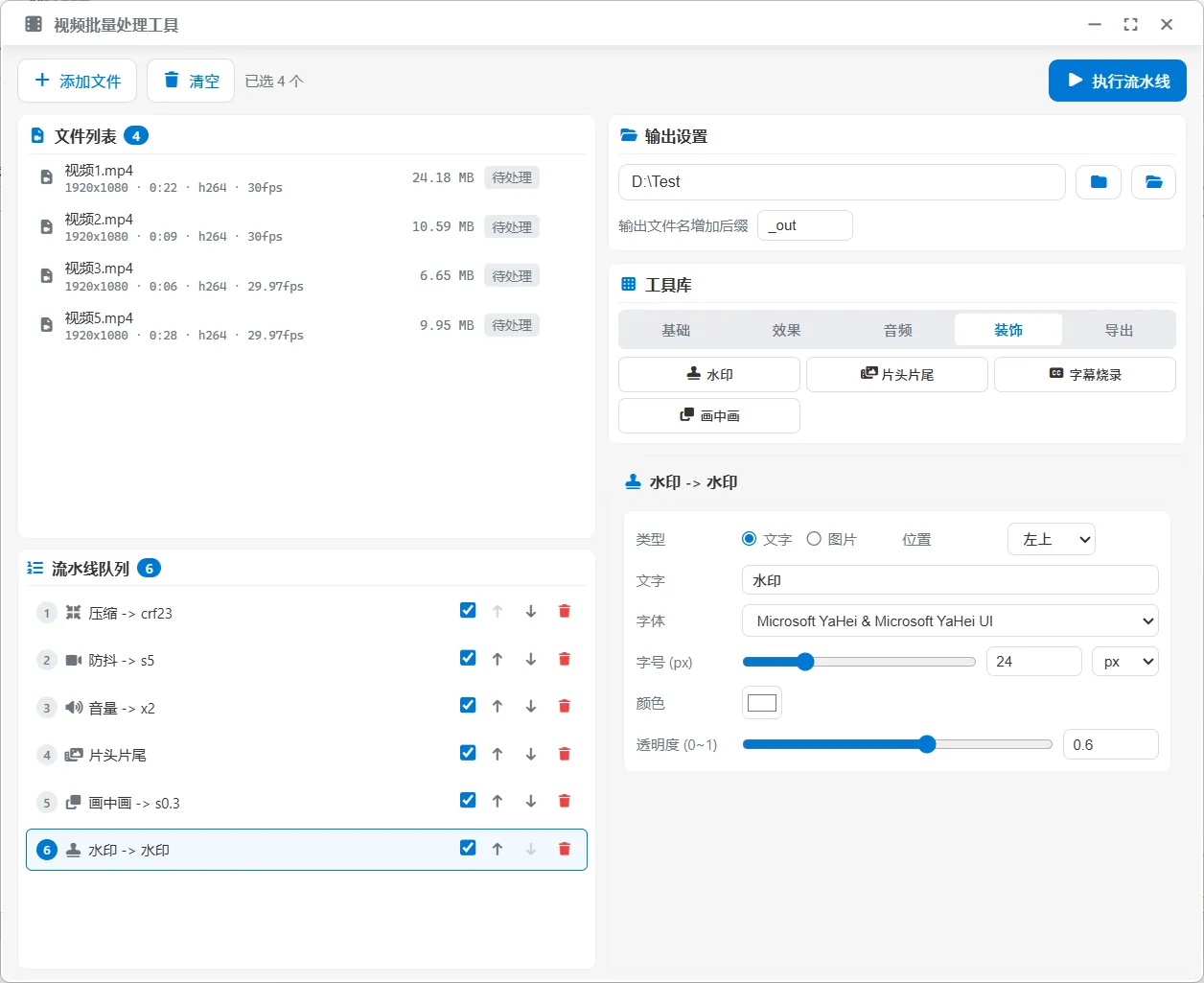The image size is (1204, 983).
Task: Move 防抖 -> s5 step down
Action: [530, 659]
